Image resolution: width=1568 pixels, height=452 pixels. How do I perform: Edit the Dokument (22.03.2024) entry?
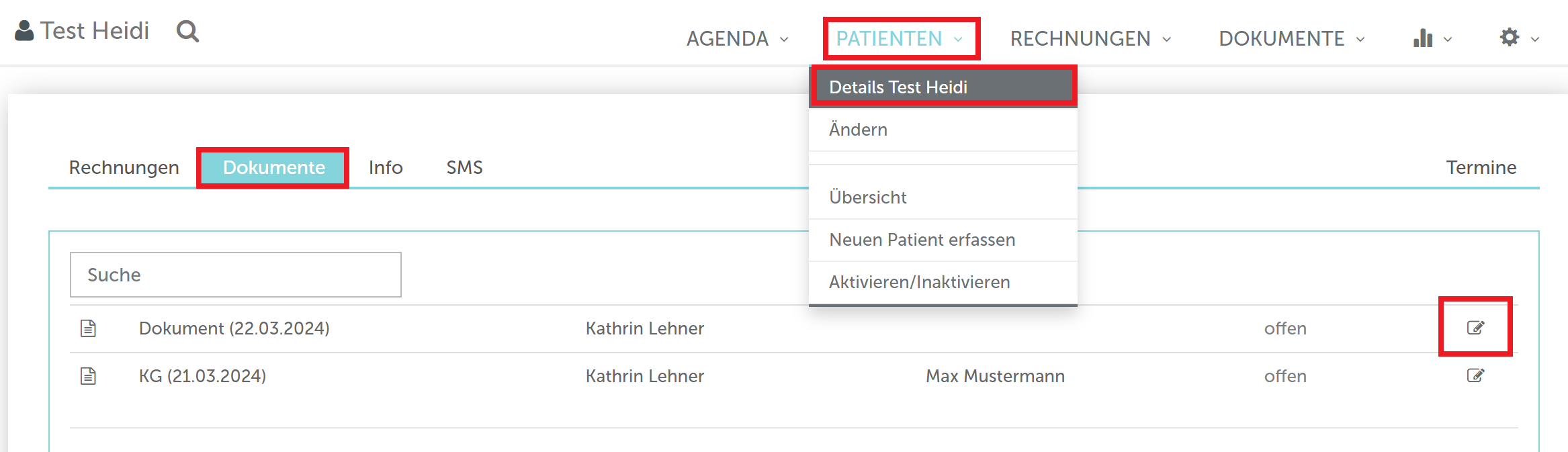(1475, 328)
